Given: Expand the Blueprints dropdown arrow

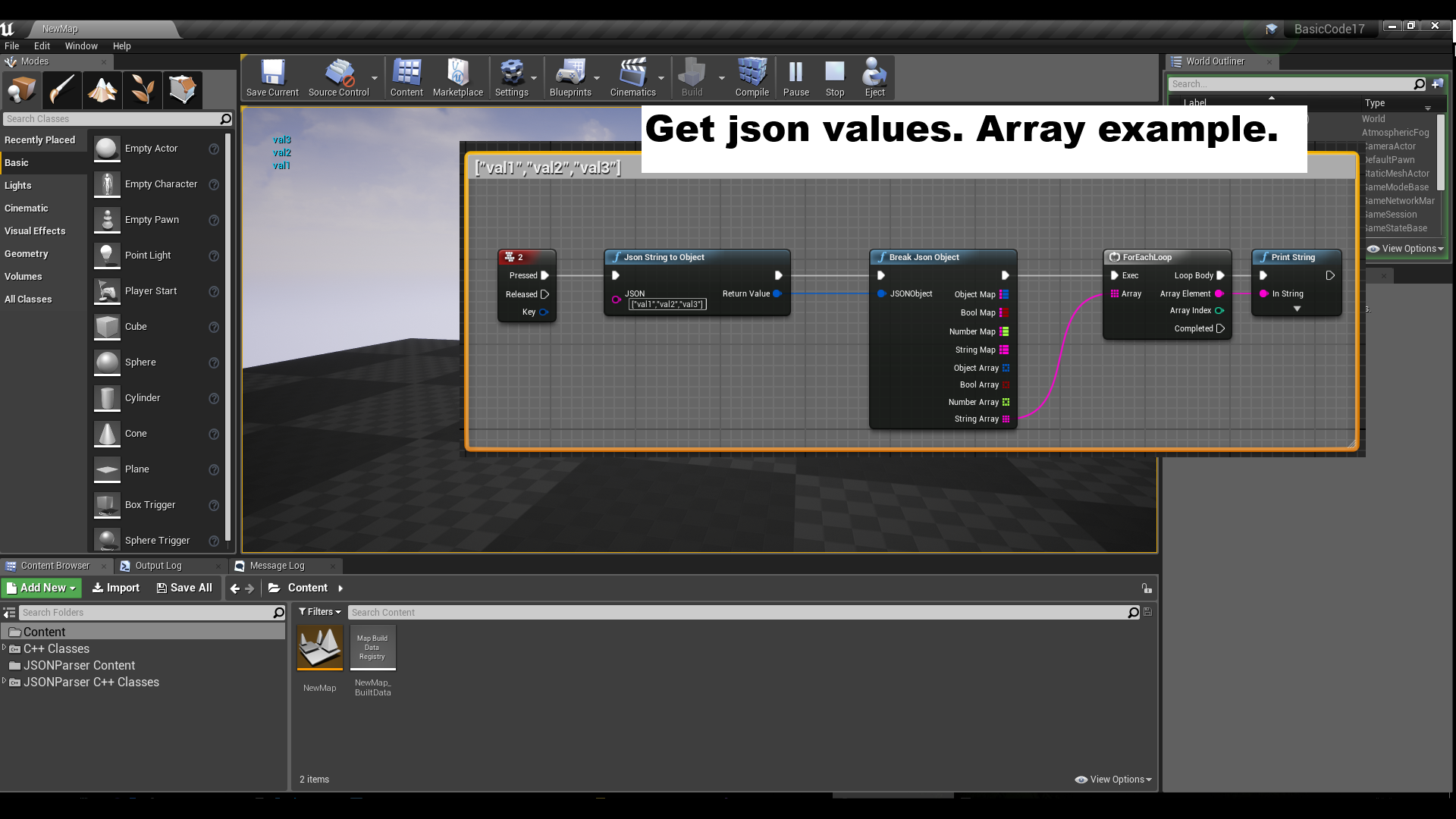Looking at the screenshot, I should coord(597,78).
